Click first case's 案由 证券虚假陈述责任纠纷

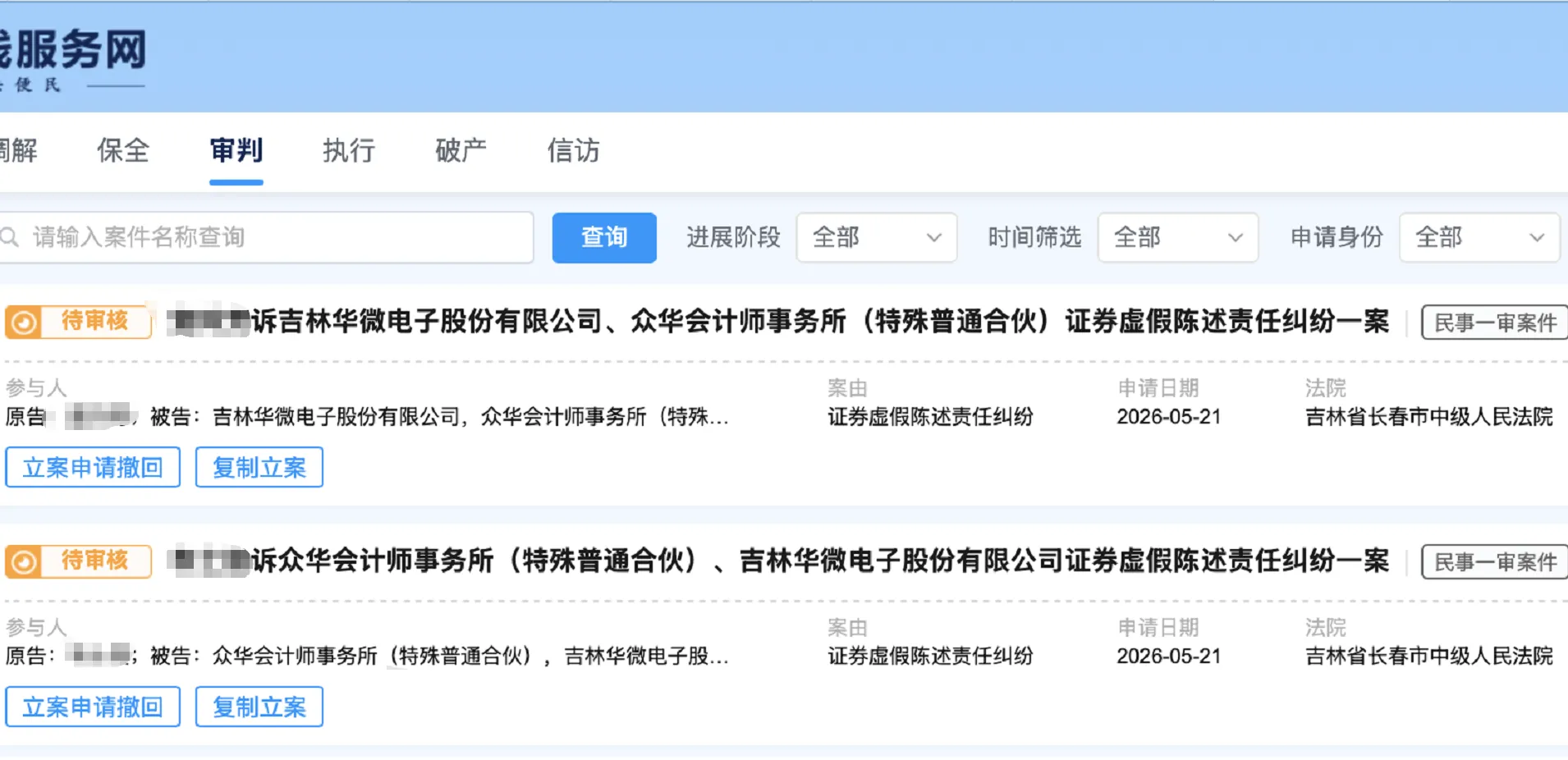pos(930,417)
